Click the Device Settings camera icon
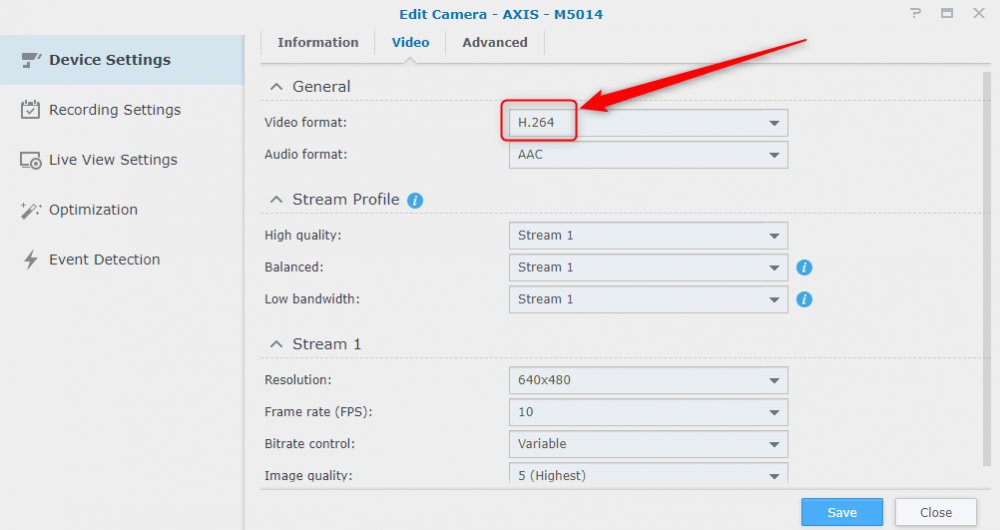 [x=31, y=60]
